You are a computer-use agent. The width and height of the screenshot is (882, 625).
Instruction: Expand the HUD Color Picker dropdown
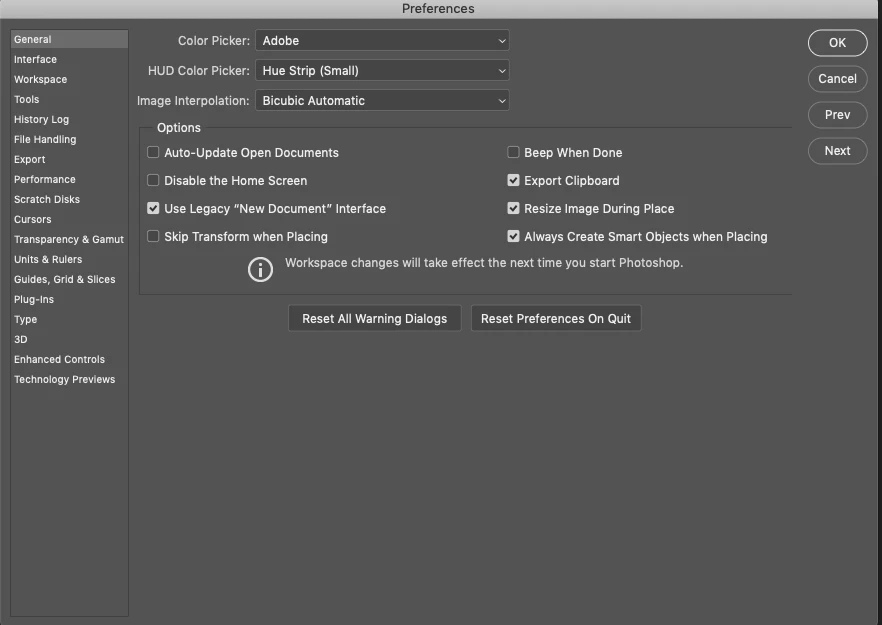(x=382, y=70)
